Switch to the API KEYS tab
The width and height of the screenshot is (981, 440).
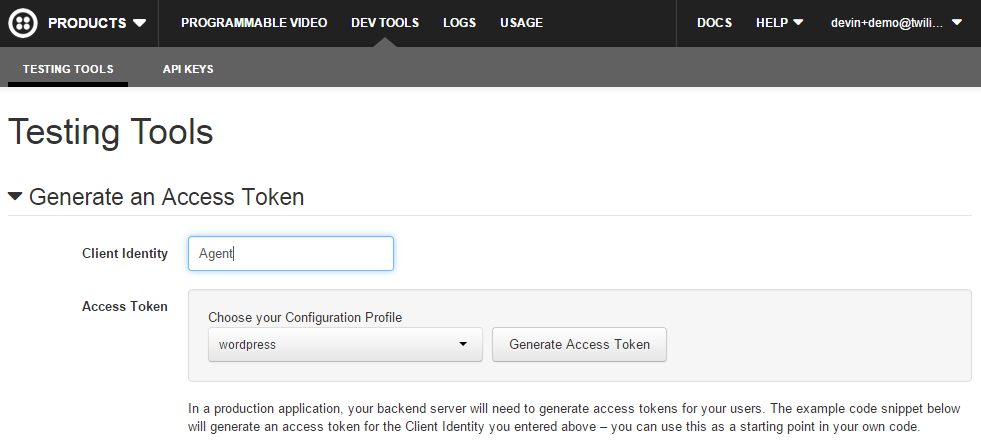point(188,69)
